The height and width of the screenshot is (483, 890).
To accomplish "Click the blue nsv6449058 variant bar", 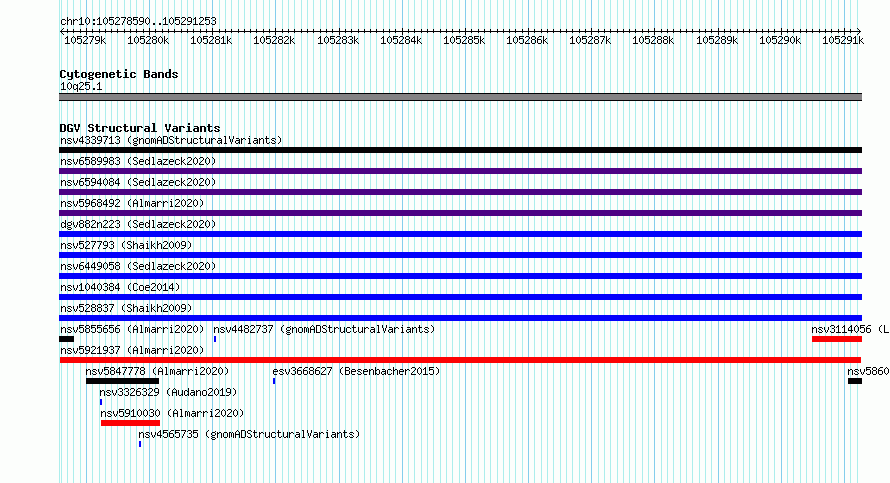I will pyautogui.click(x=460, y=276).
